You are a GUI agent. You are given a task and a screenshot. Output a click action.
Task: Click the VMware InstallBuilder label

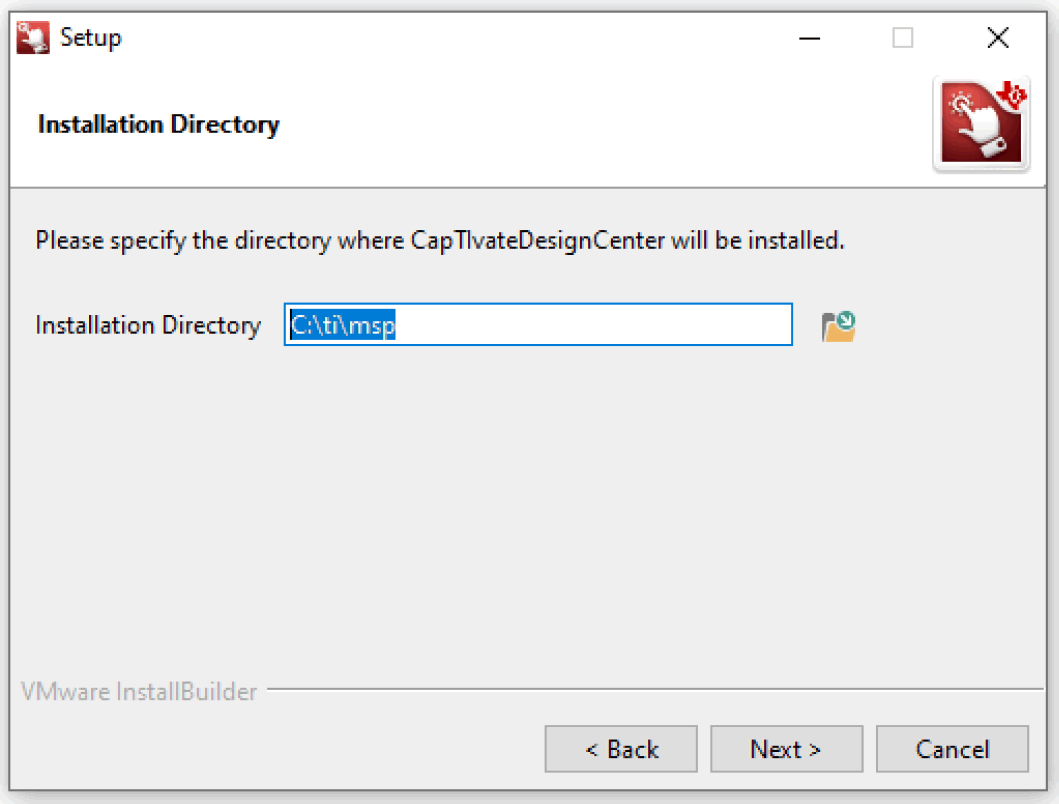(x=139, y=691)
